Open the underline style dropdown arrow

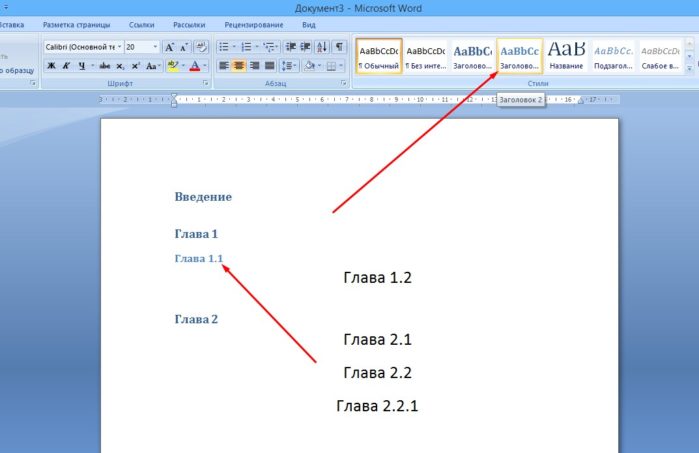[92, 66]
